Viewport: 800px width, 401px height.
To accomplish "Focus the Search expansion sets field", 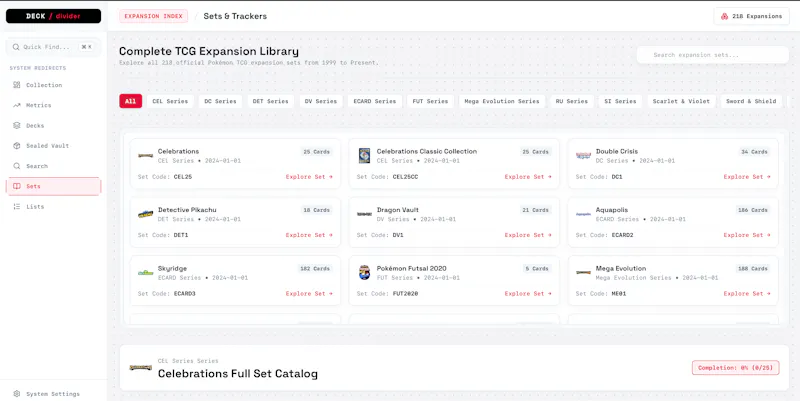I will 713,55.
